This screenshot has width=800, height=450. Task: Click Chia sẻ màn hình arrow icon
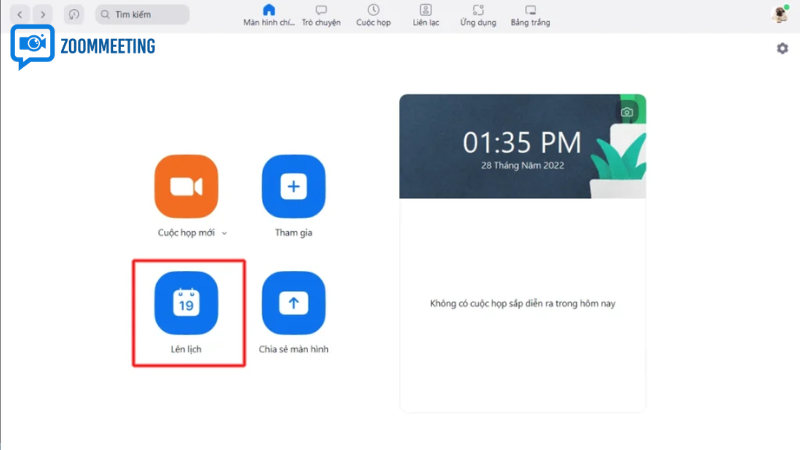[x=293, y=303]
